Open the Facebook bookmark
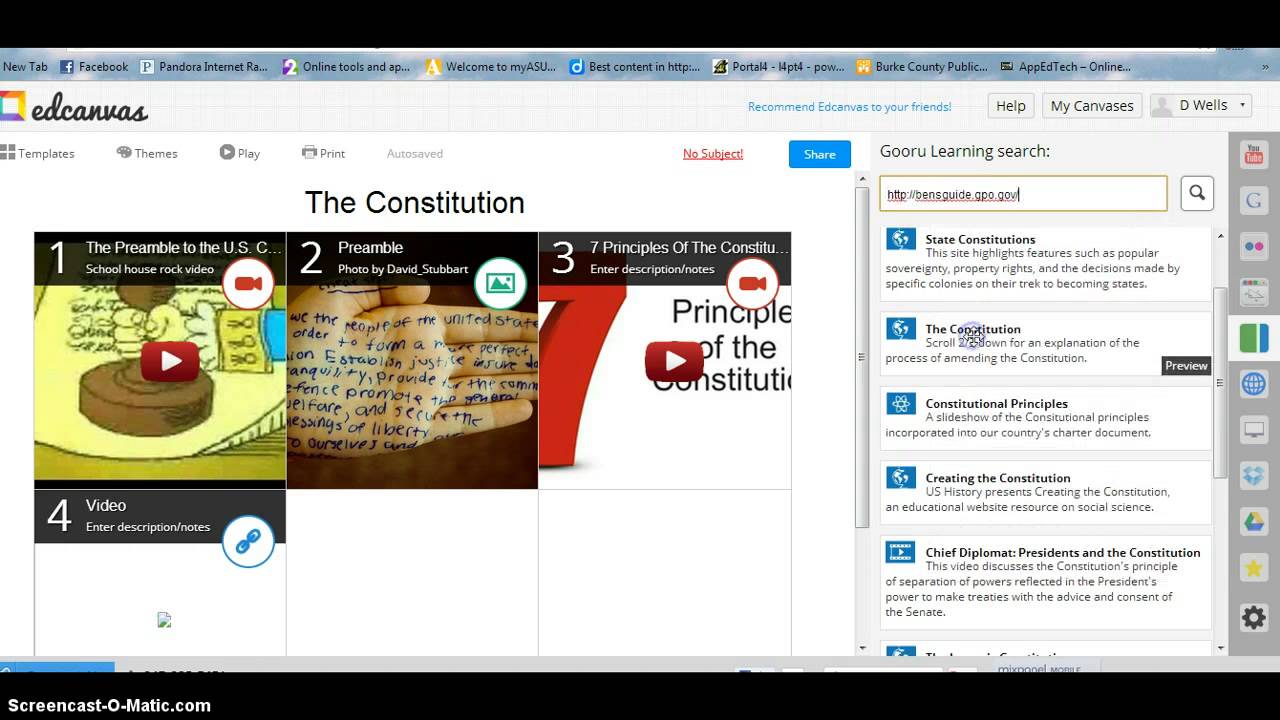This screenshot has width=1280, height=720. 95,67
